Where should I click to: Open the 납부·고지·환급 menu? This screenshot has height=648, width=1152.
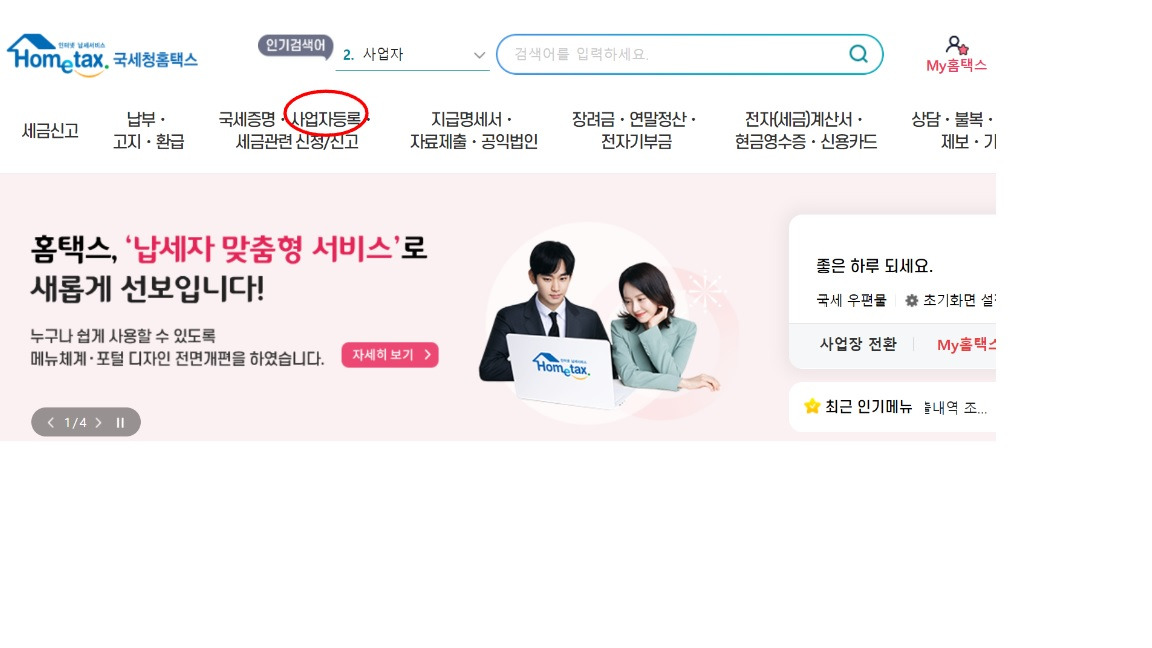click(148, 130)
